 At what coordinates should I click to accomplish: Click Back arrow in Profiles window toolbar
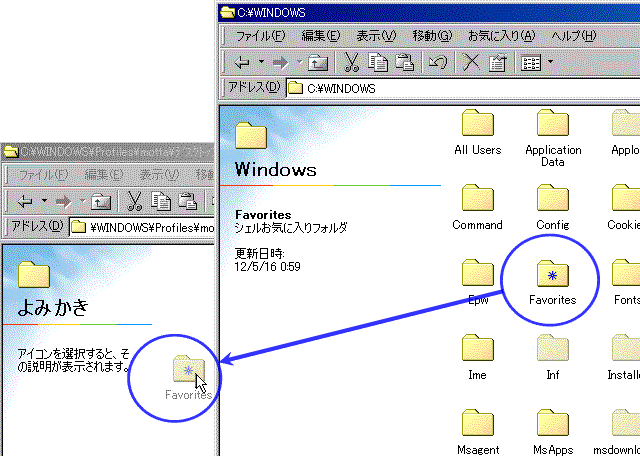pos(25,202)
